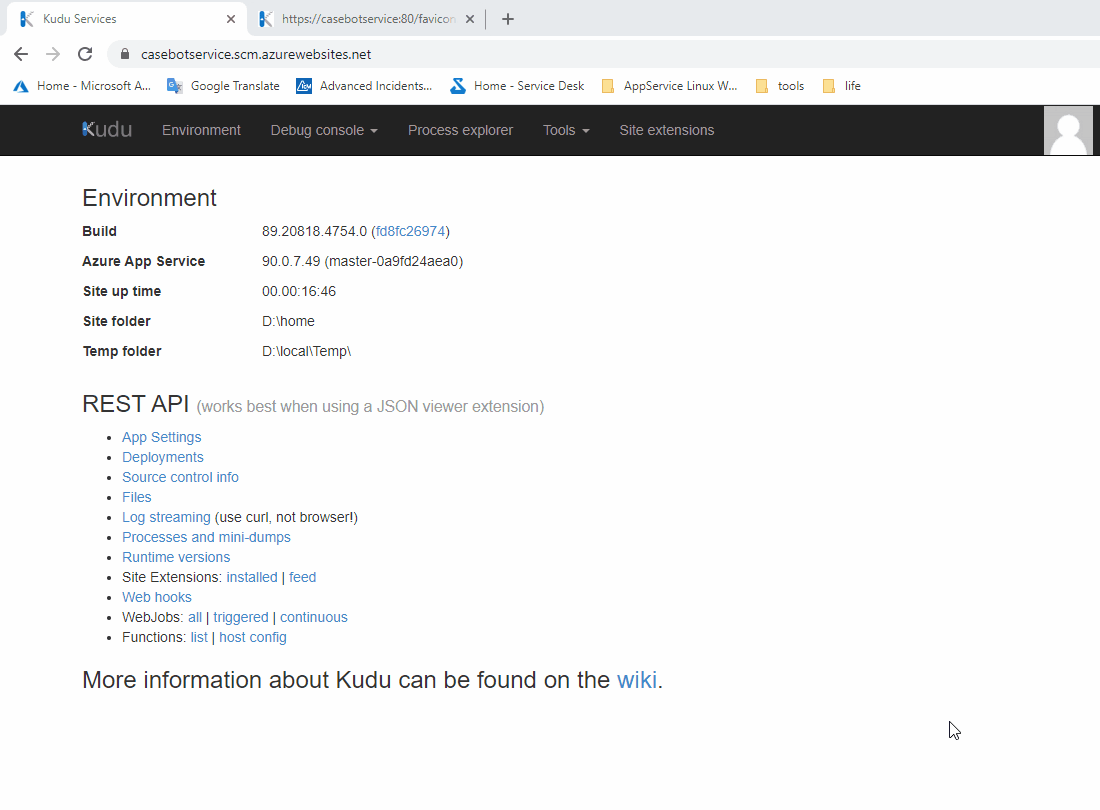
Task: View triggered WebJobs link
Action: point(240,617)
